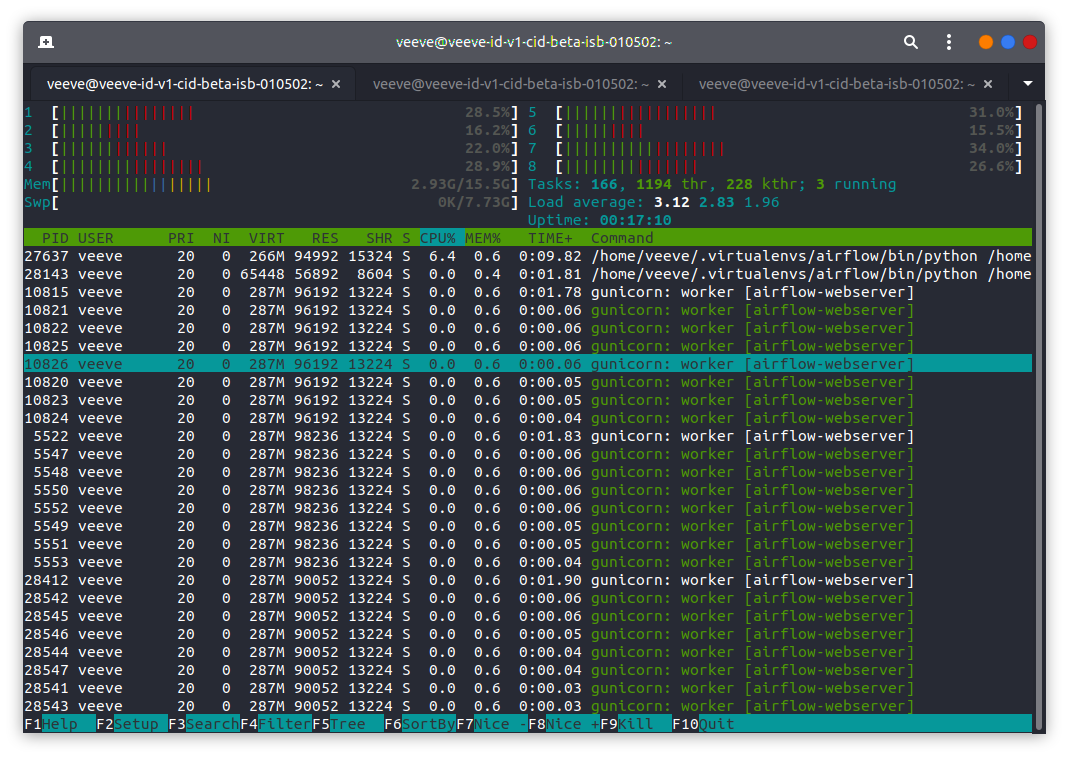Image resolution: width=1068 pixels, height=758 pixels.
Task: Open F6 SortBy menu
Action: click(x=420, y=724)
